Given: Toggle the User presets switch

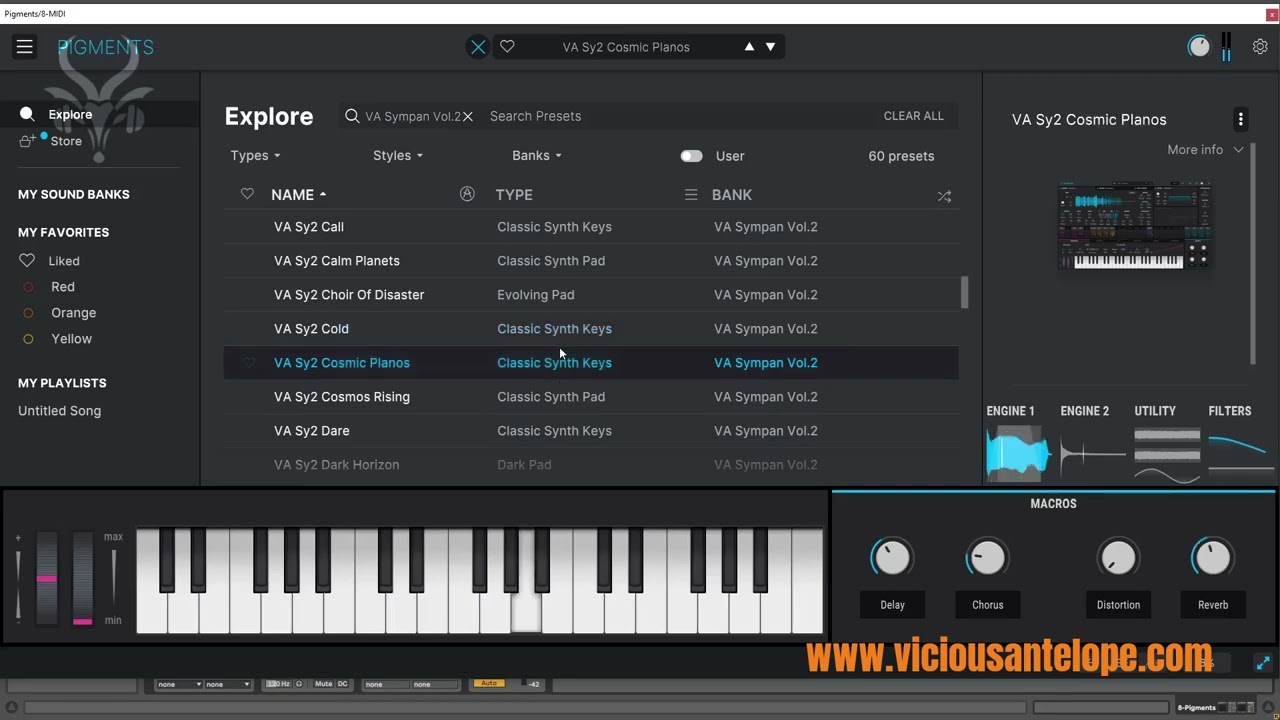Looking at the screenshot, I should (x=691, y=156).
